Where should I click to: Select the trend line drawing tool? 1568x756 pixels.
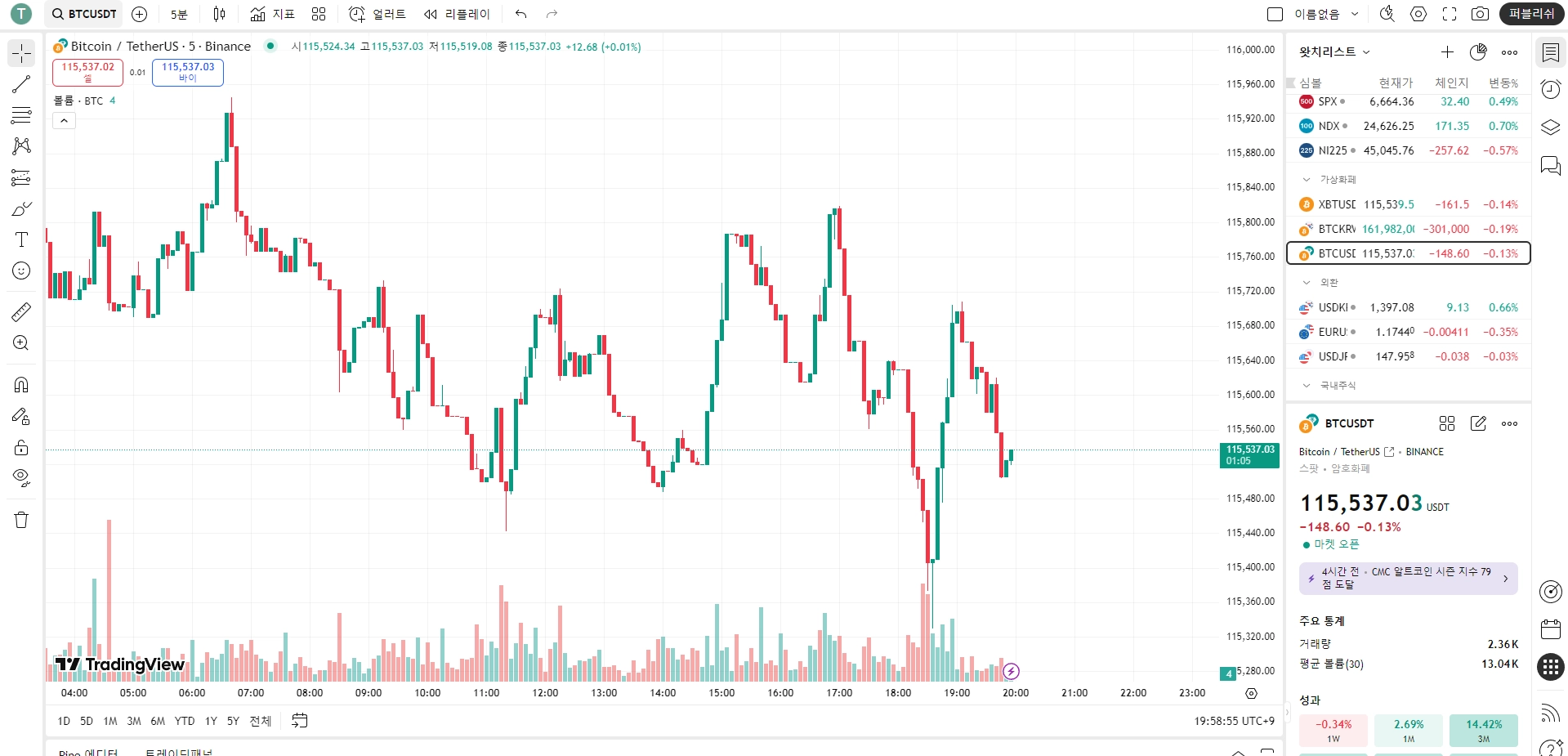tap(21, 84)
